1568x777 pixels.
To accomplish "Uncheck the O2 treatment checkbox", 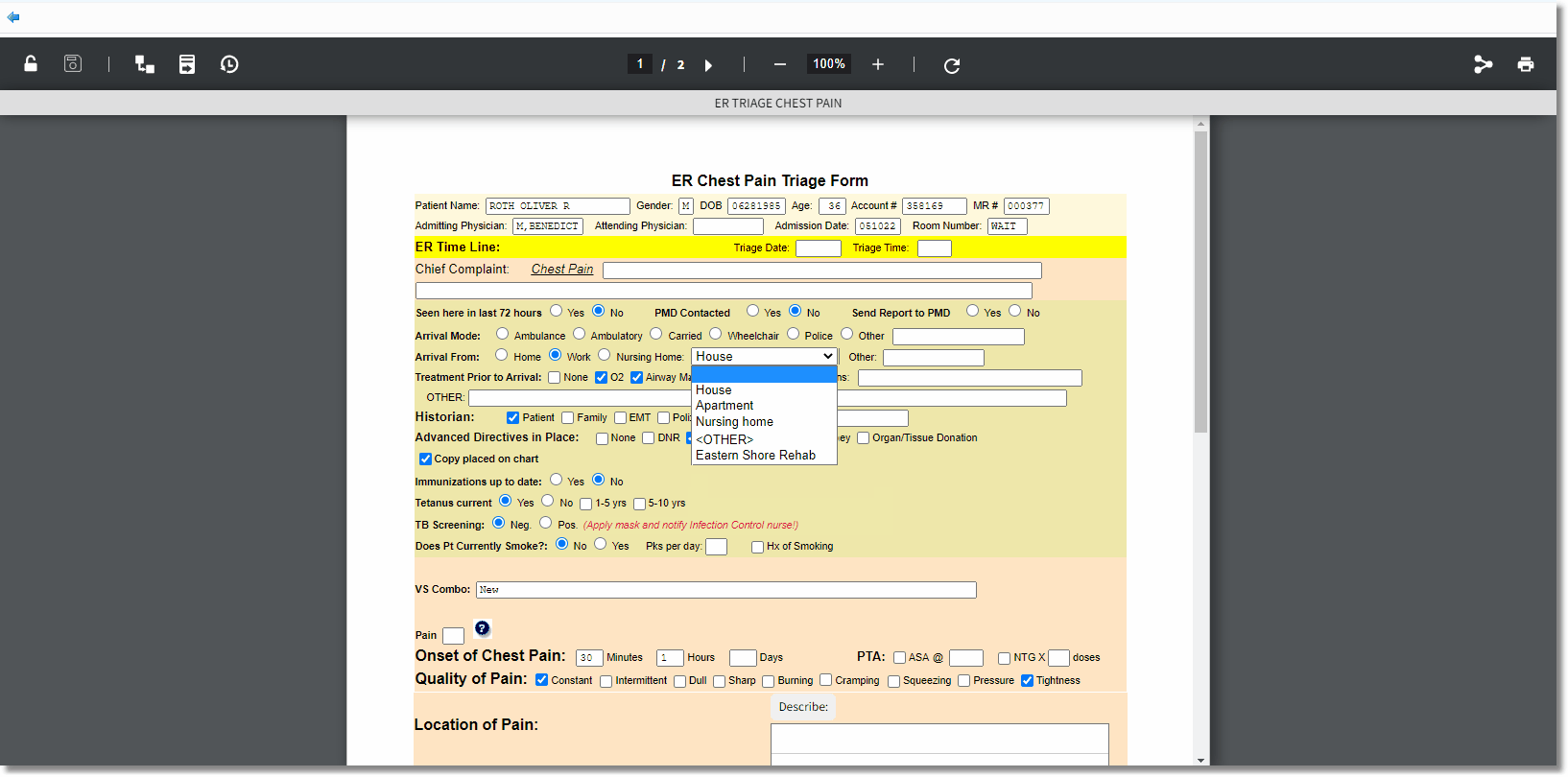I will click(x=602, y=378).
